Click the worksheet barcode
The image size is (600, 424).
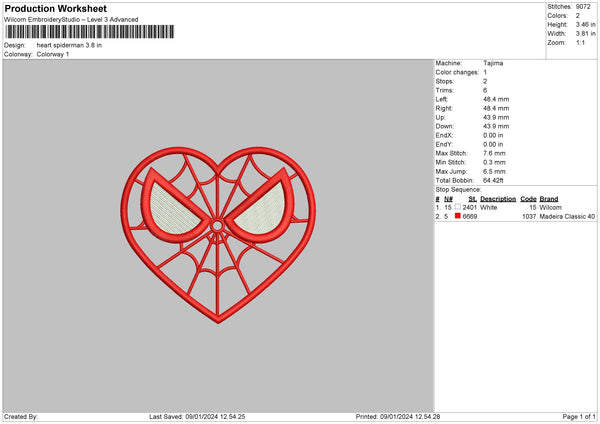[x=90, y=32]
